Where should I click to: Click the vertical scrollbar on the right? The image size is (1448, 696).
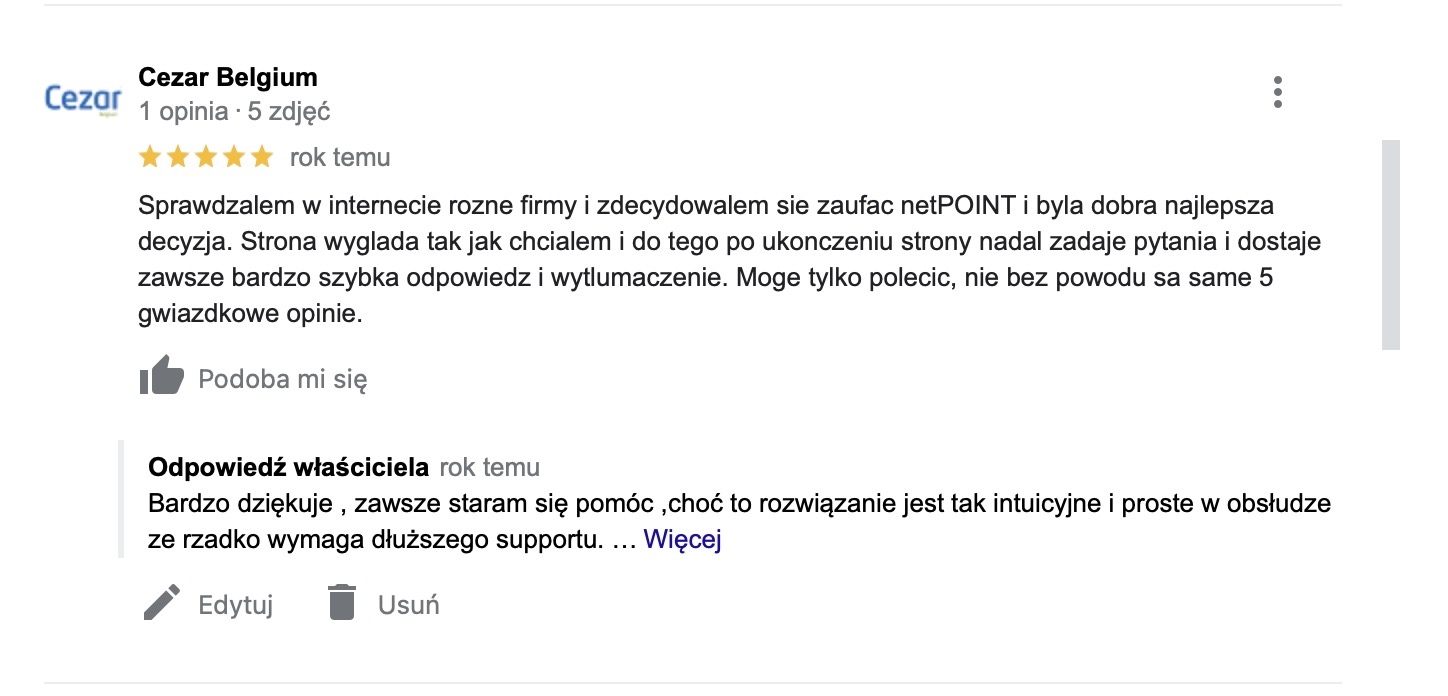pos(1390,245)
